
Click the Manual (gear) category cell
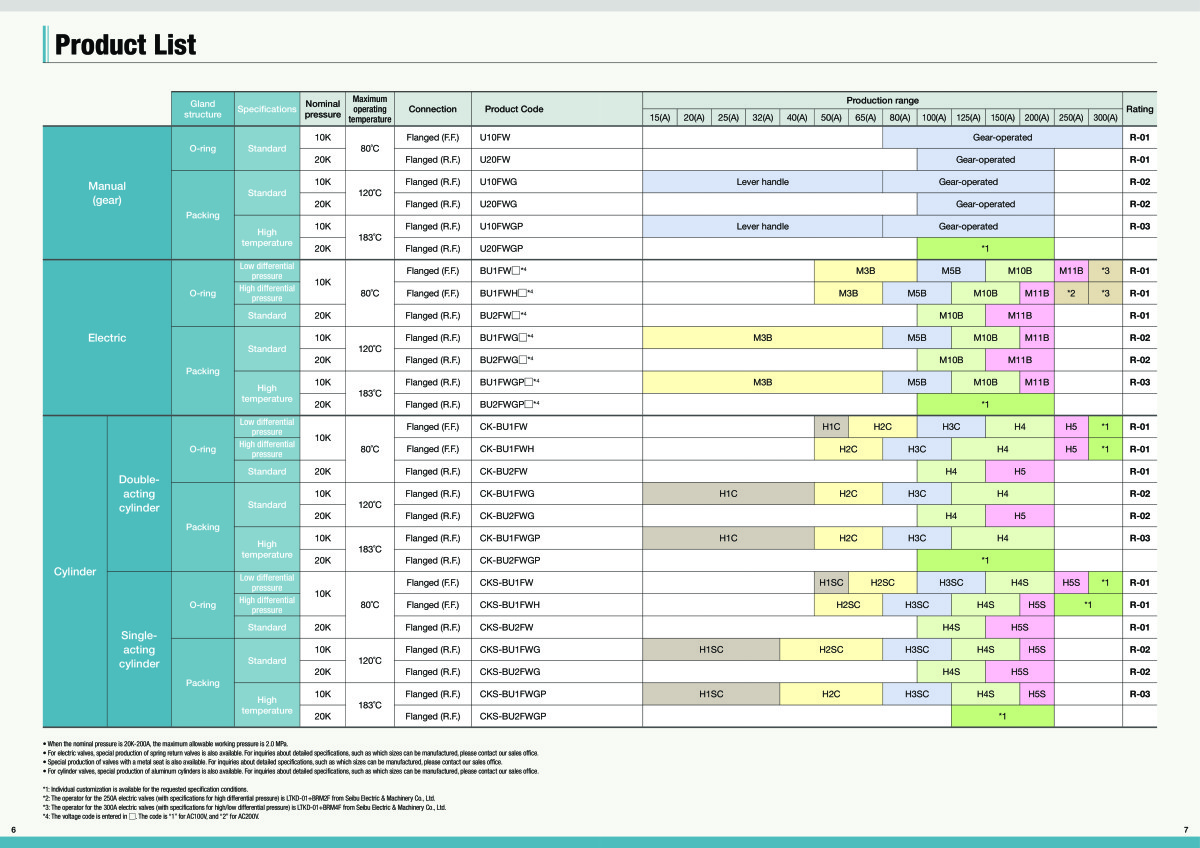tap(107, 193)
